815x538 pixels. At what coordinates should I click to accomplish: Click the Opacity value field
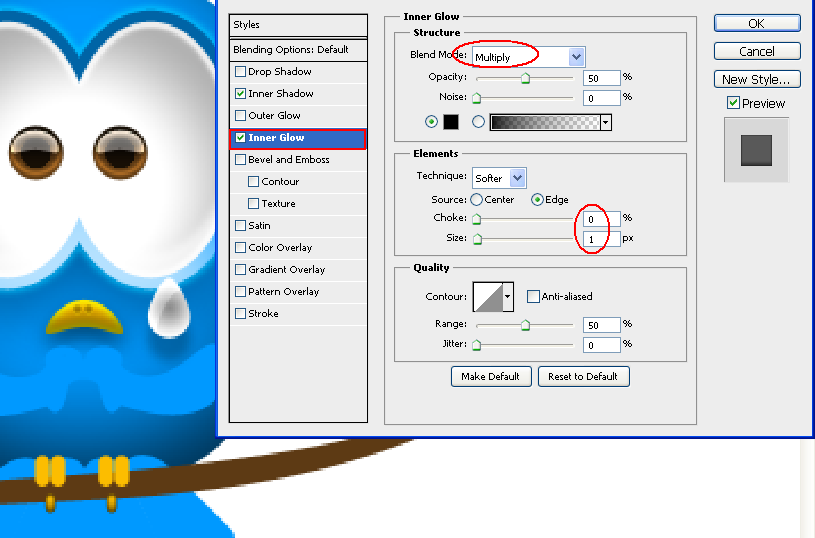click(x=601, y=78)
